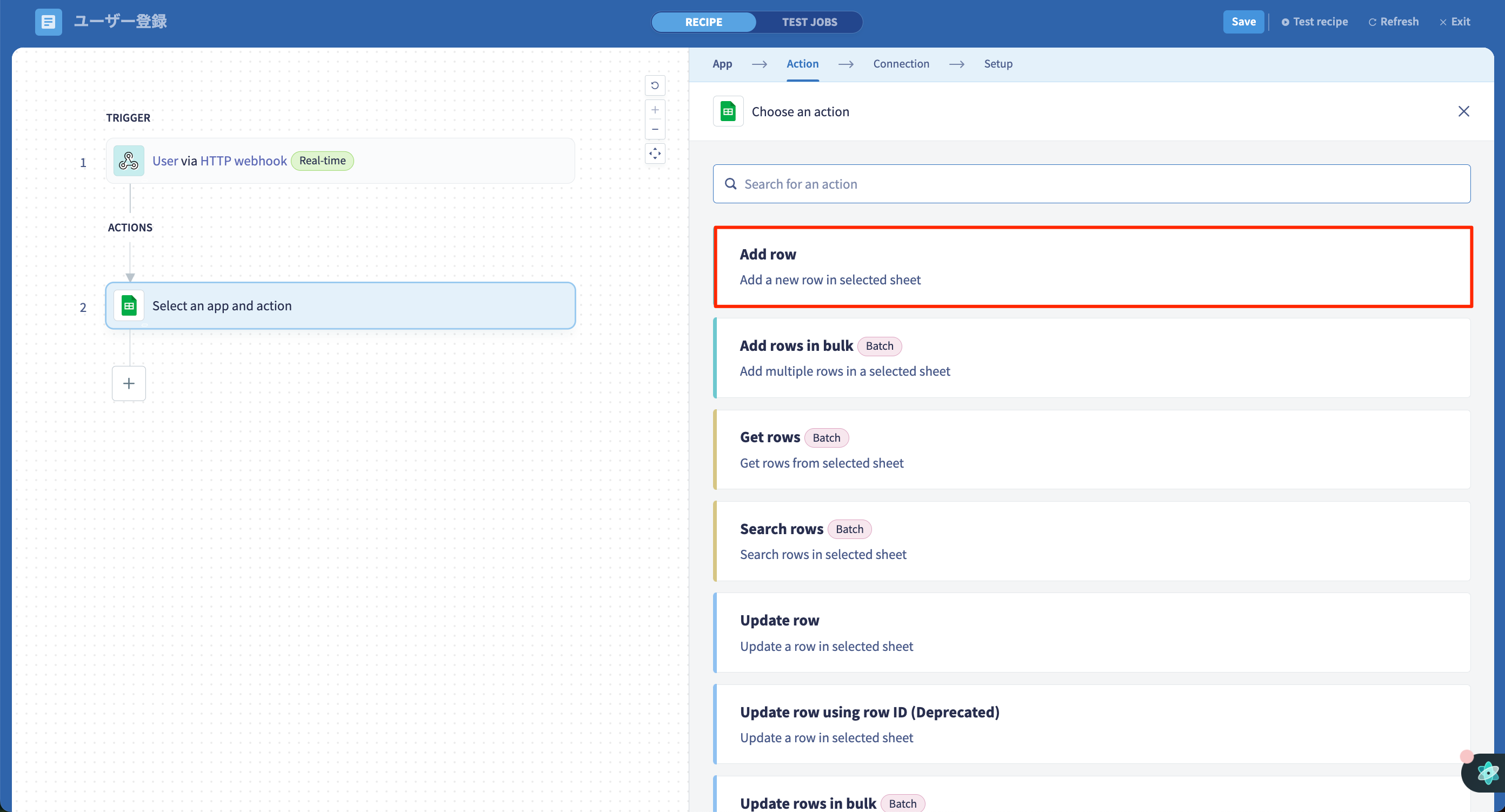Zoom in the recipe canvas with plus icon
The width and height of the screenshot is (1505, 812).
tap(655, 110)
